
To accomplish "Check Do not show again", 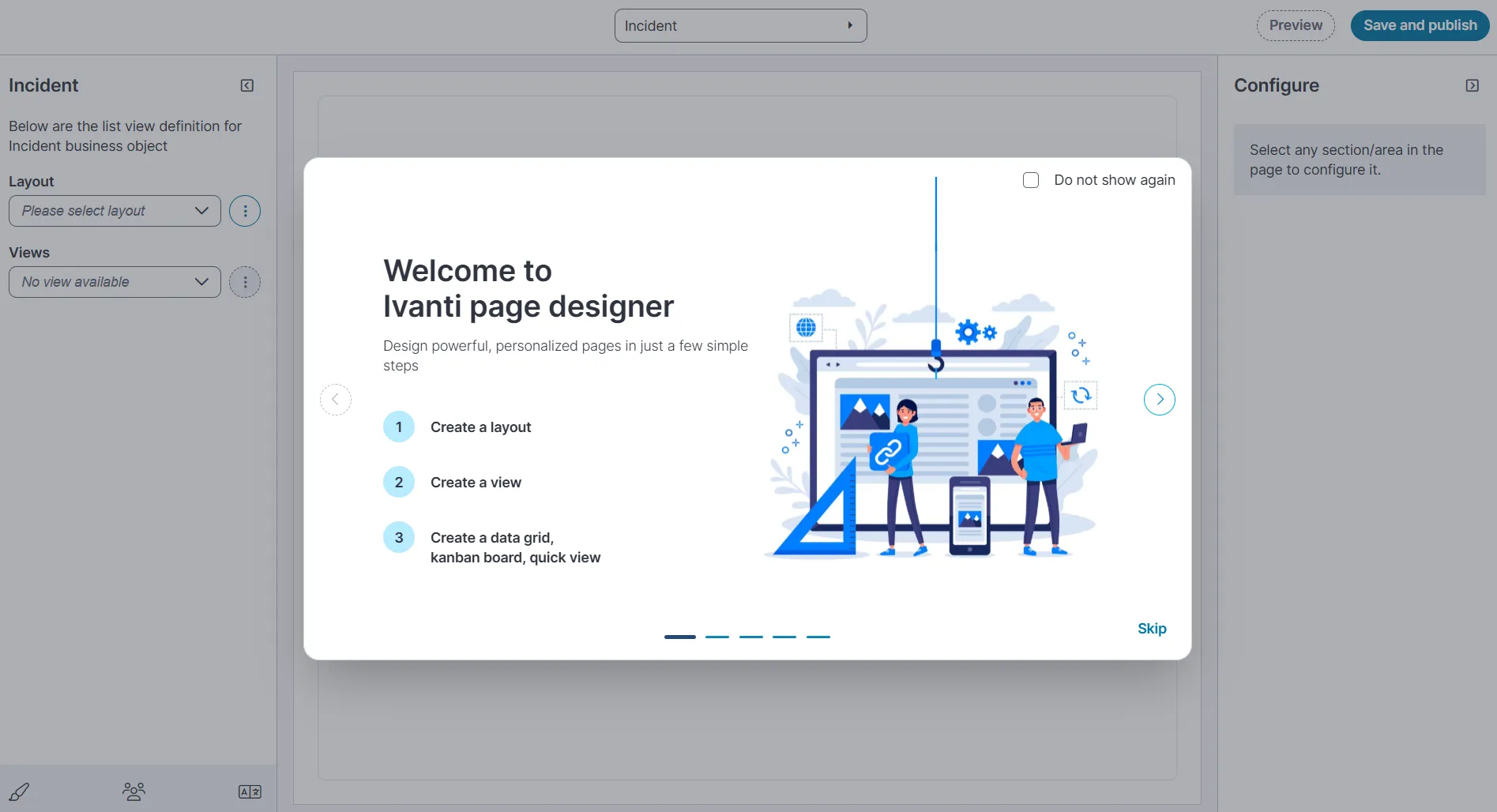I will [x=1030, y=180].
